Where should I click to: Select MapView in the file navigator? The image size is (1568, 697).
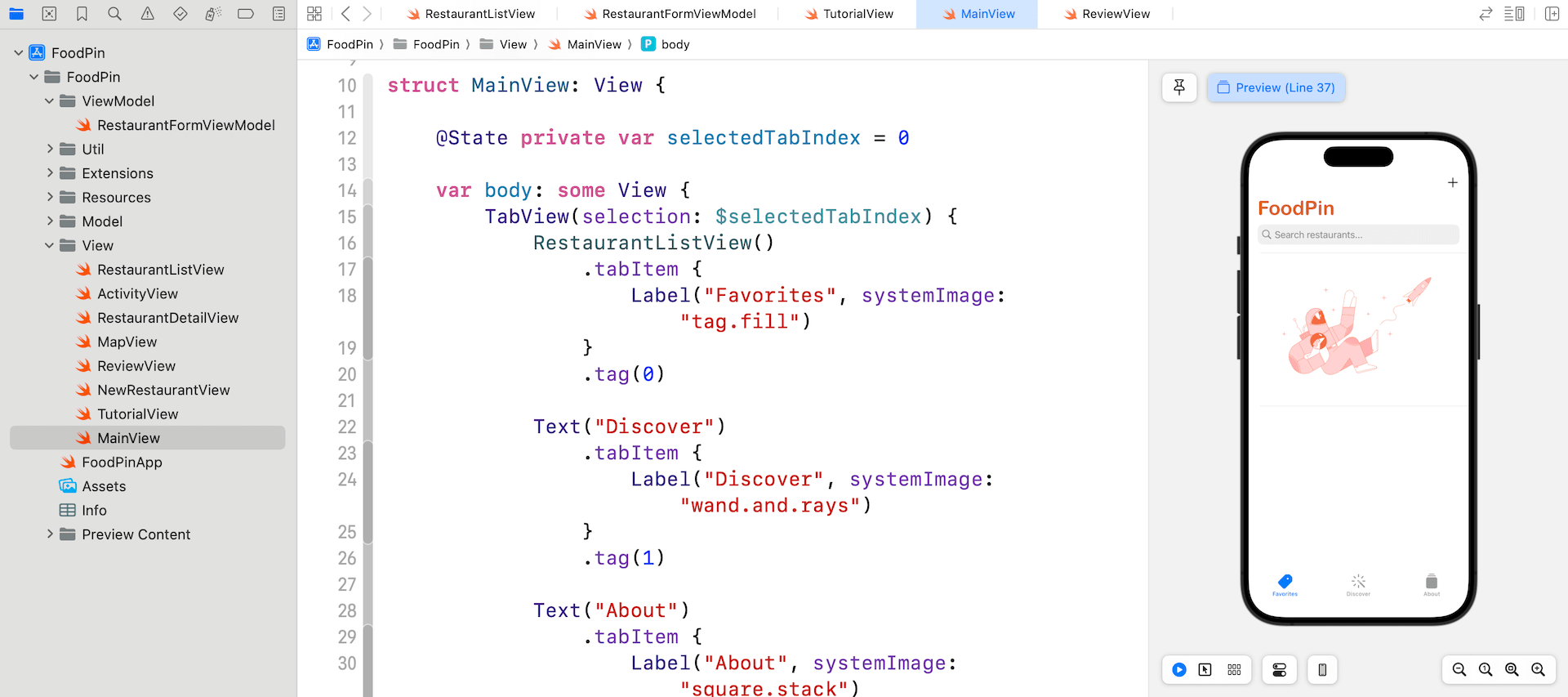pyautogui.click(x=127, y=342)
